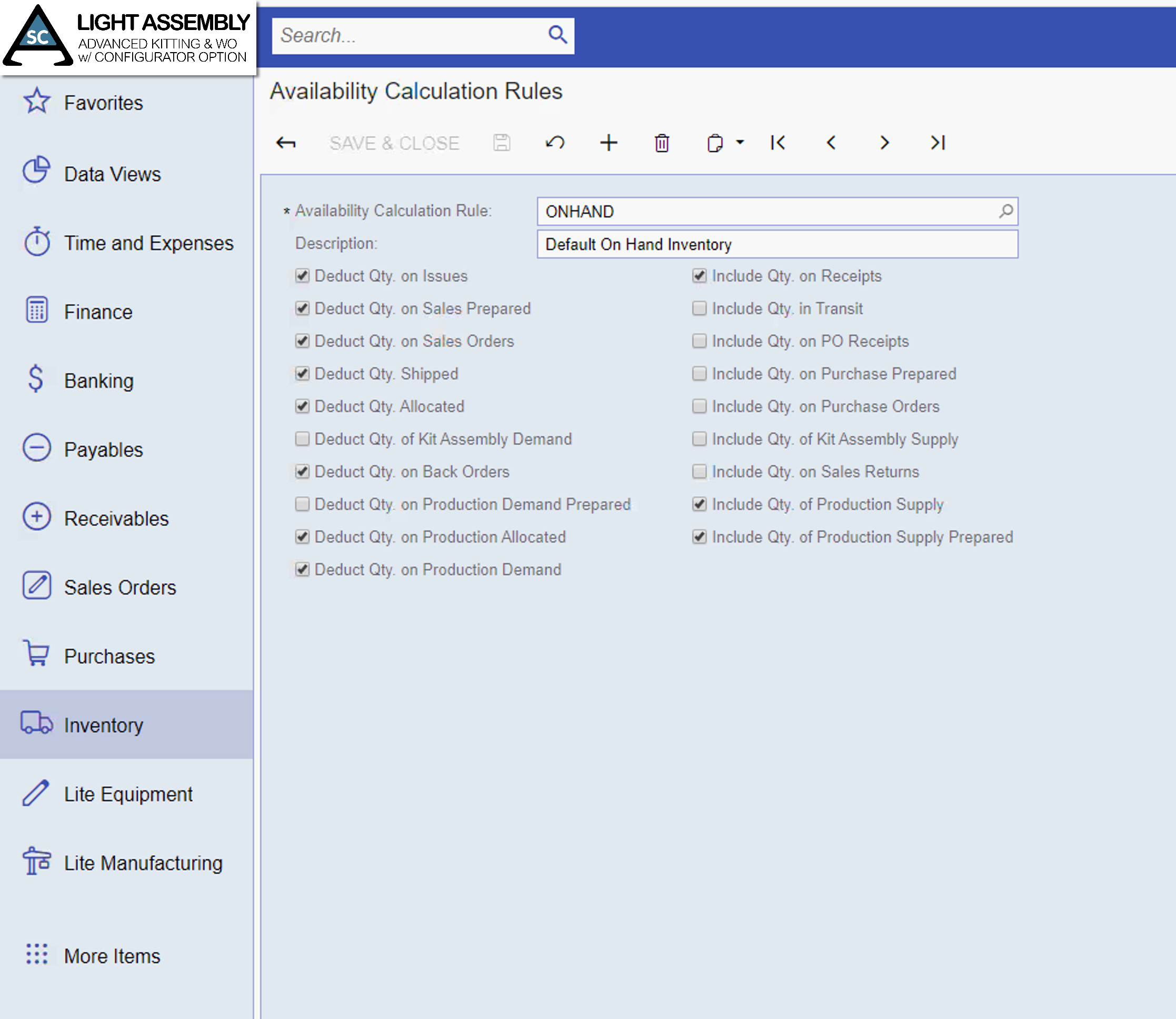Click the Light Assembly company logo

127,37
